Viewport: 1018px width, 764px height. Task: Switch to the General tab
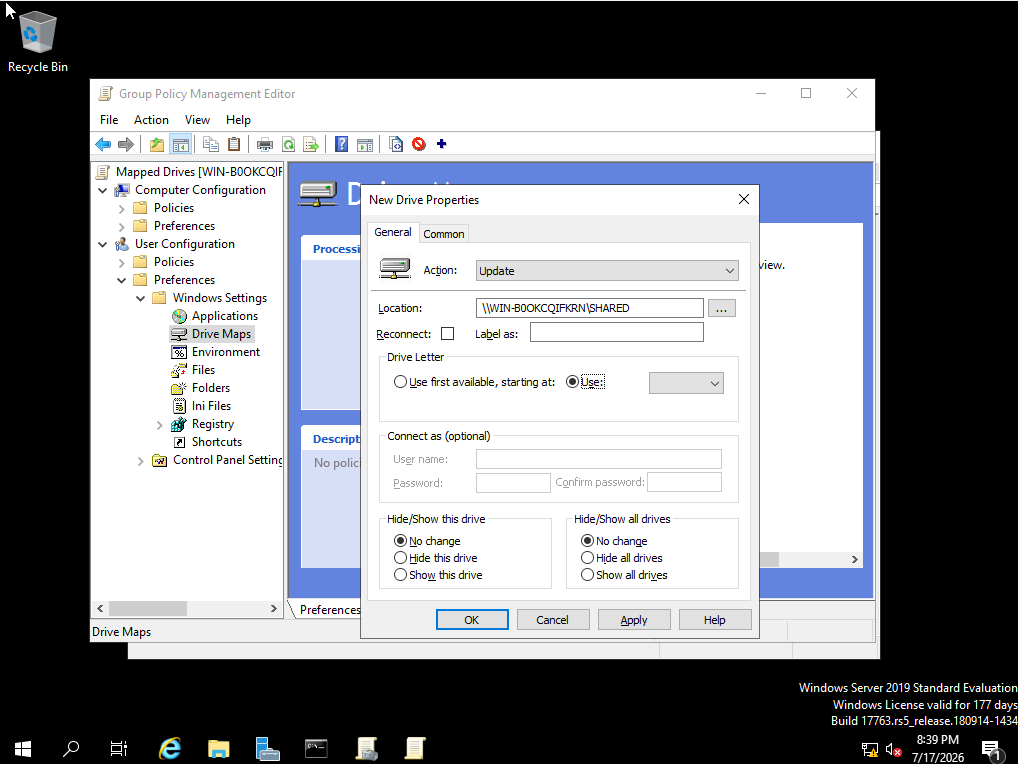pyautogui.click(x=393, y=232)
